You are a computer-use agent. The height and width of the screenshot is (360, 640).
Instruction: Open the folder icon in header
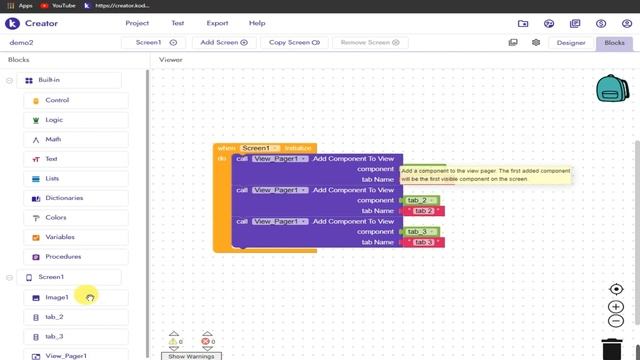(x=523, y=24)
